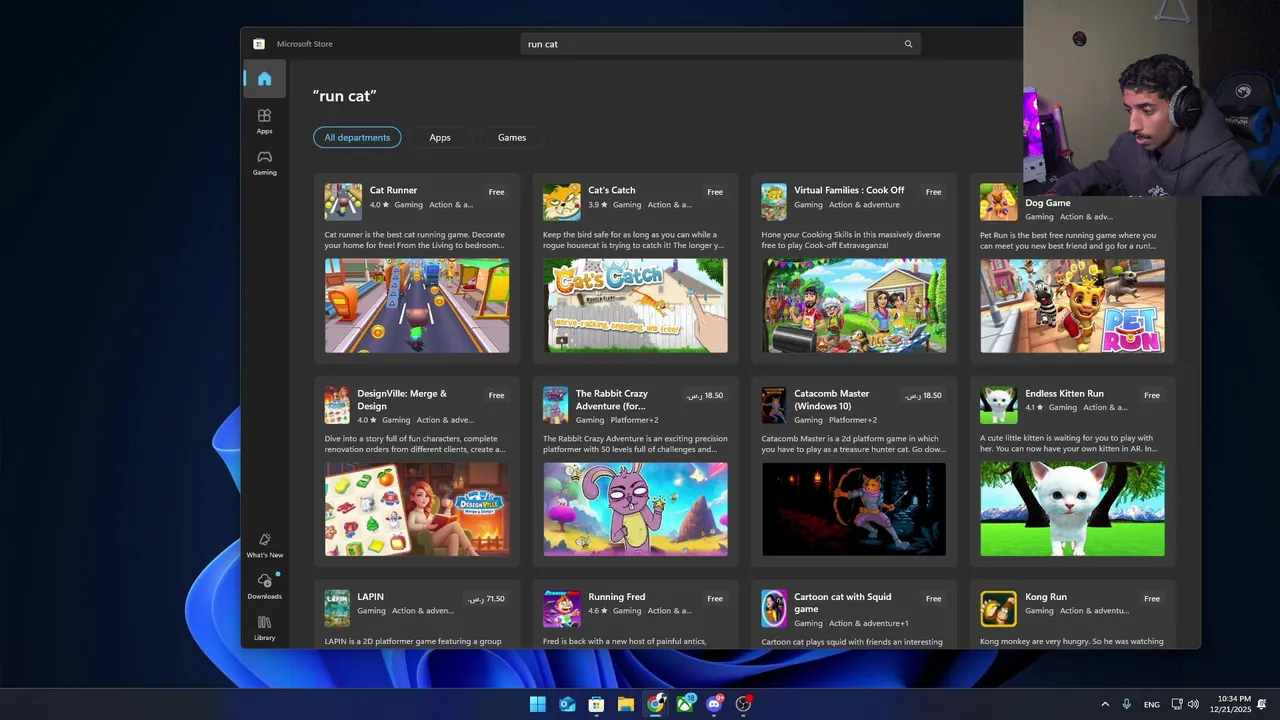1280x720 pixels.
Task: Open Discord from the taskbar
Action: pyautogui.click(x=714, y=704)
